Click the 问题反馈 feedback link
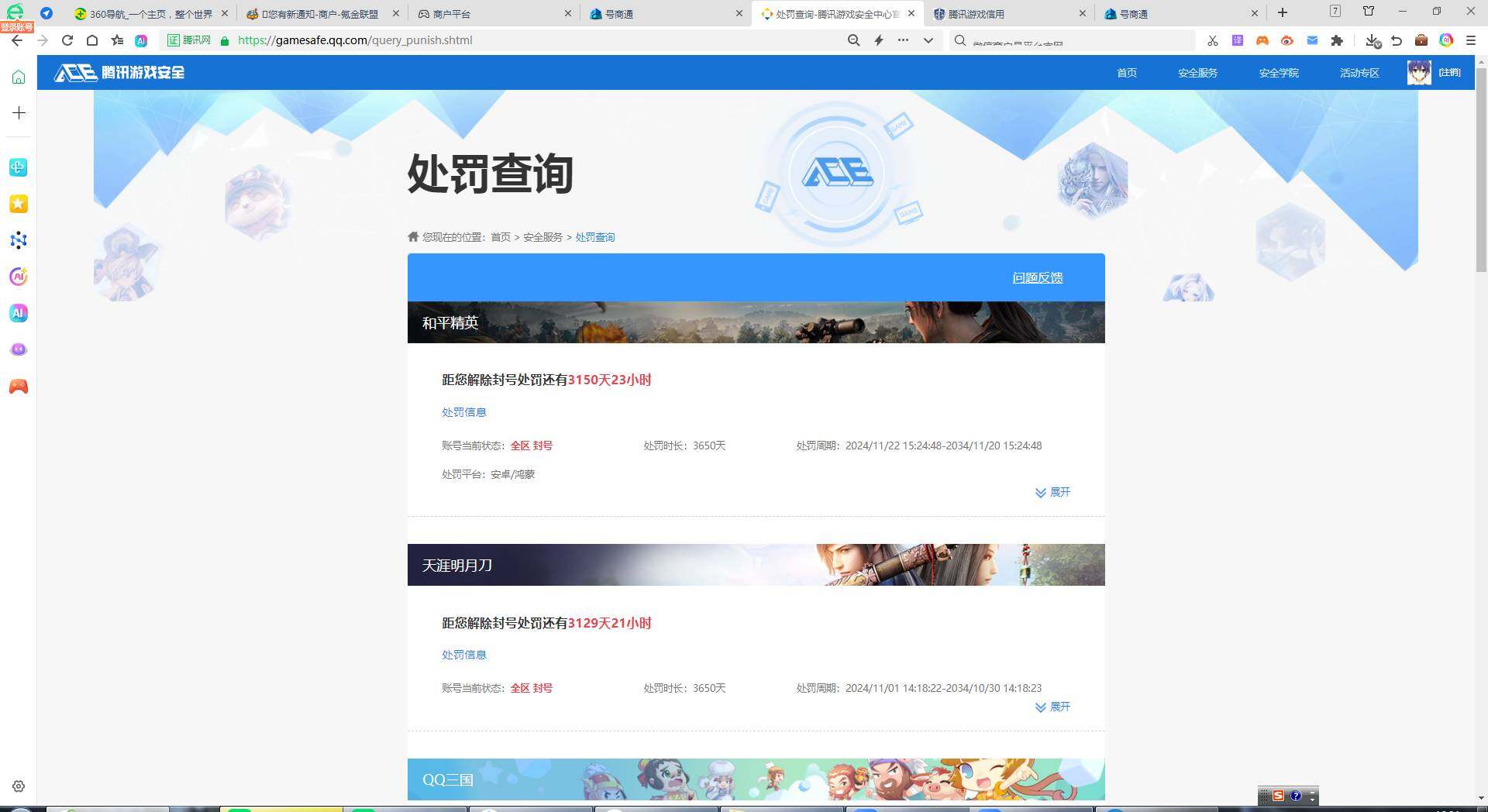1488x812 pixels. [1037, 277]
